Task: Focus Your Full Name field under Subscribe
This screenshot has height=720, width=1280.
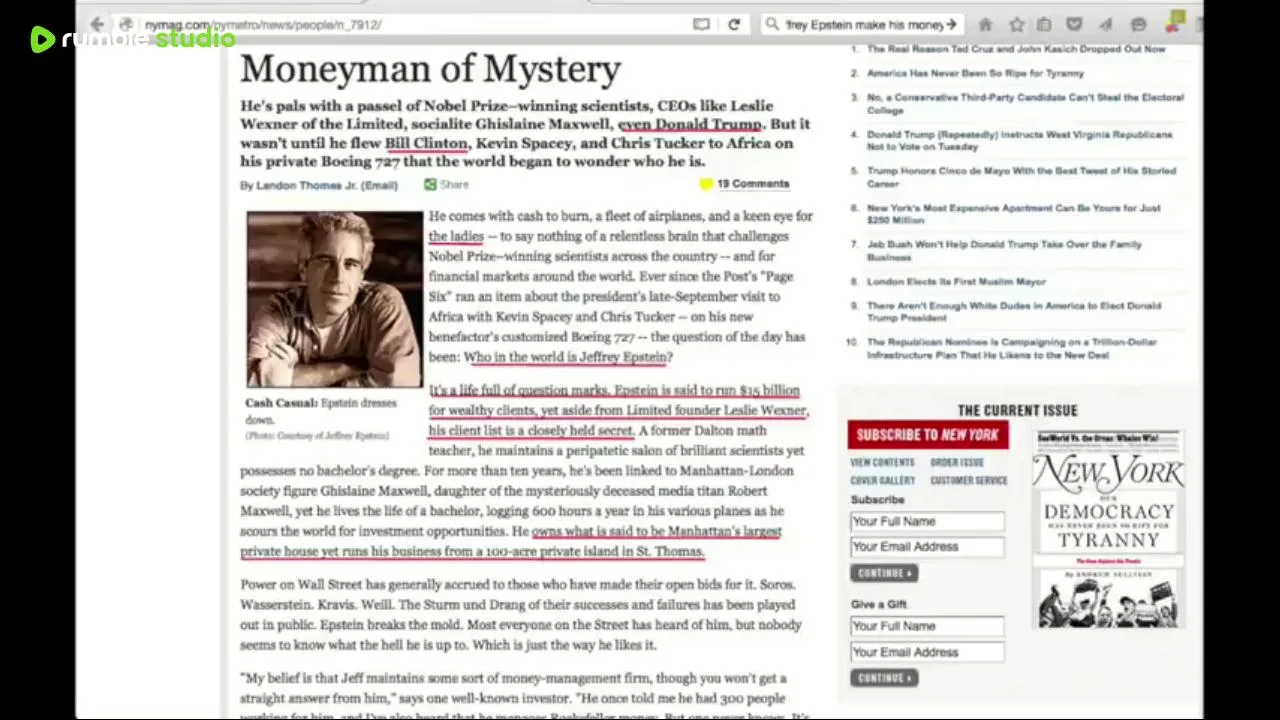Action: [927, 521]
